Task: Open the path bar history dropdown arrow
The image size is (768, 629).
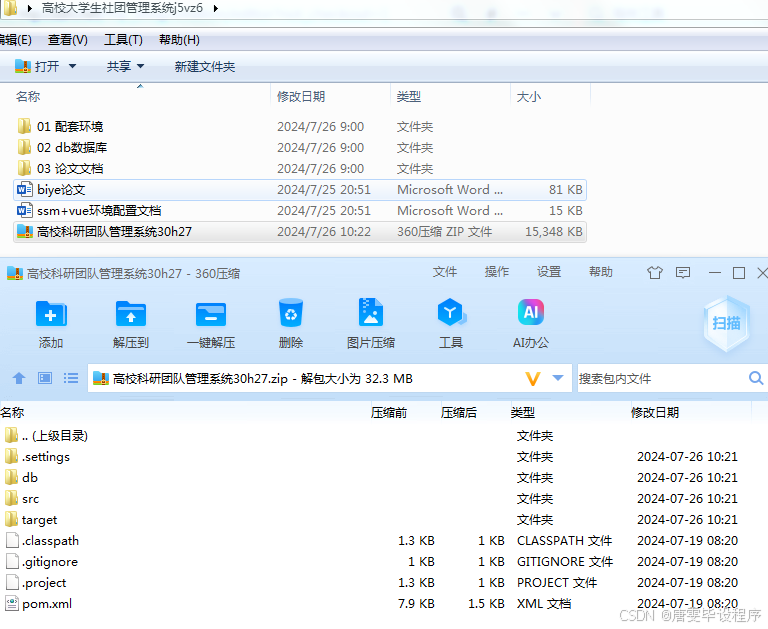Action: (x=558, y=378)
